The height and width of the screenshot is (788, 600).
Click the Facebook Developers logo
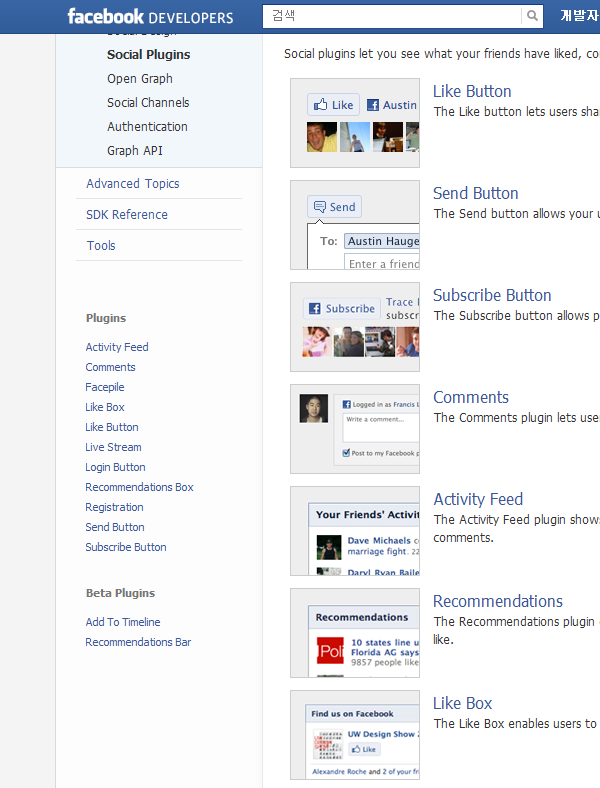pos(150,17)
